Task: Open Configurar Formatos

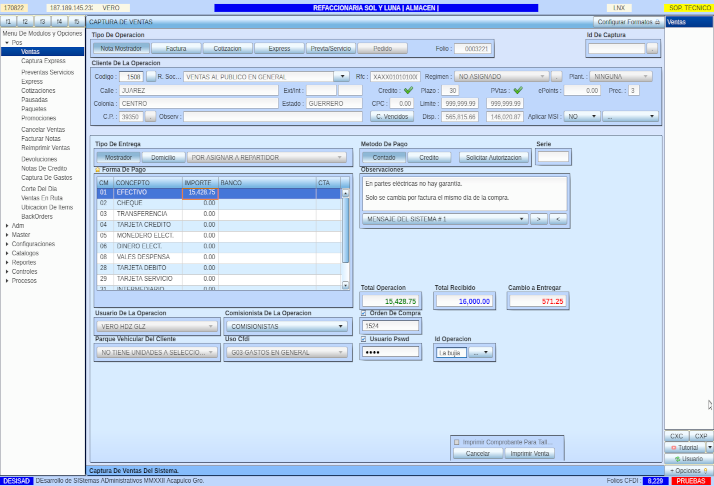Action: [628, 22]
